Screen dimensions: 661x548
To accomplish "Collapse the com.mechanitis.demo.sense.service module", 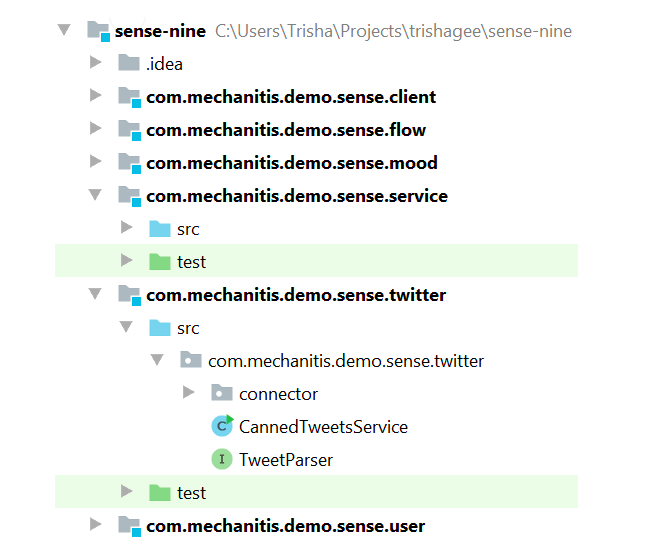I will point(95,195).
